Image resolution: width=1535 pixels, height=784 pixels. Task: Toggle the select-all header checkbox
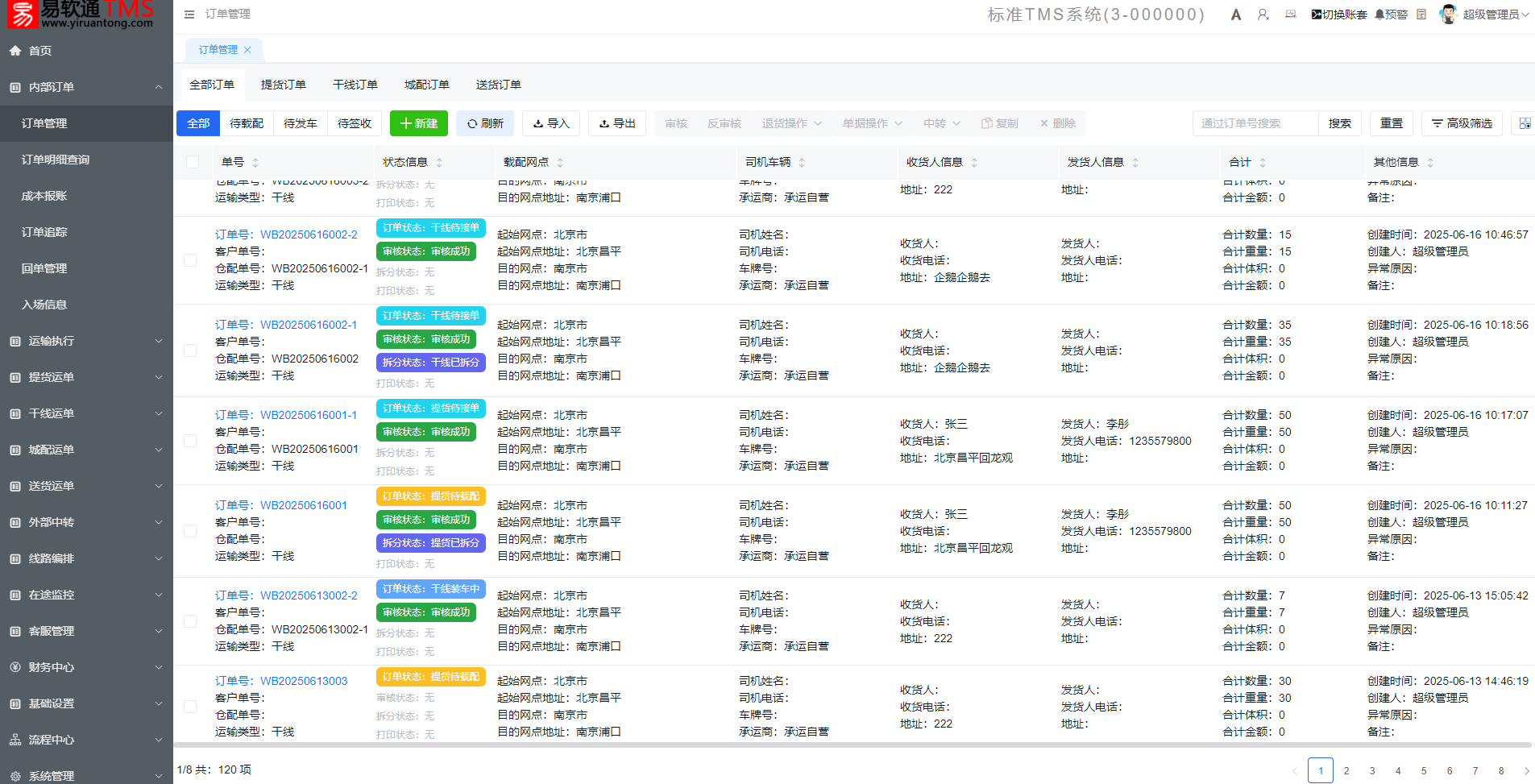193,162
